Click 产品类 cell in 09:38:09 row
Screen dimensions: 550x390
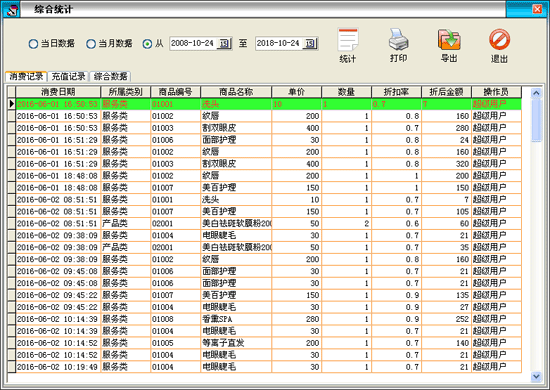click(126, 247)
